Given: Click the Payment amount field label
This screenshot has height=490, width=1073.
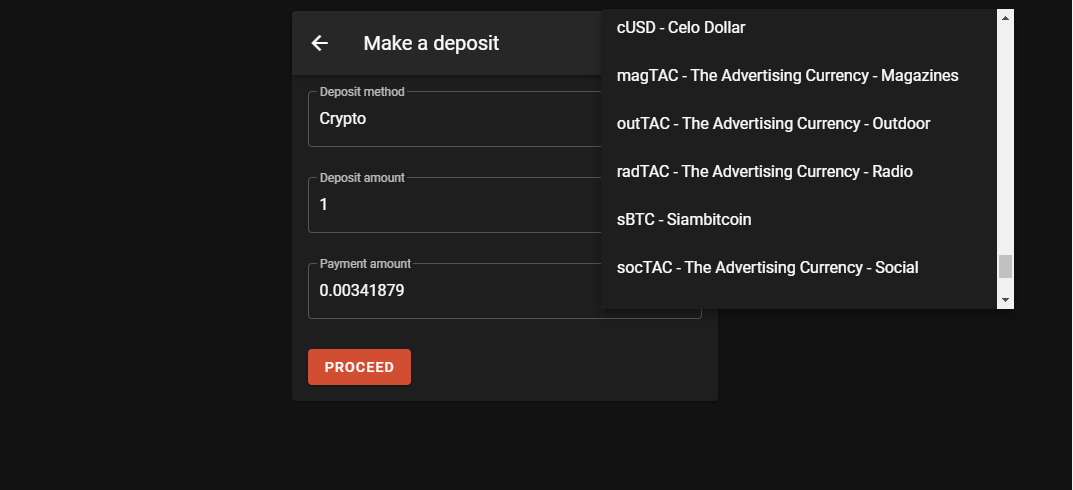Looking at the screenshot, I should click(x=365, y=263).
